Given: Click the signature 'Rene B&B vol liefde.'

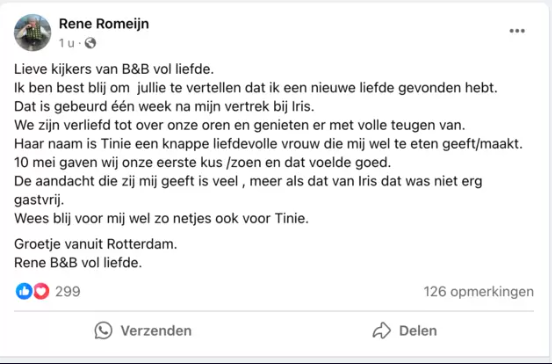Looking at the screenshot, I should pyautogui.click(x=78, y=262).
